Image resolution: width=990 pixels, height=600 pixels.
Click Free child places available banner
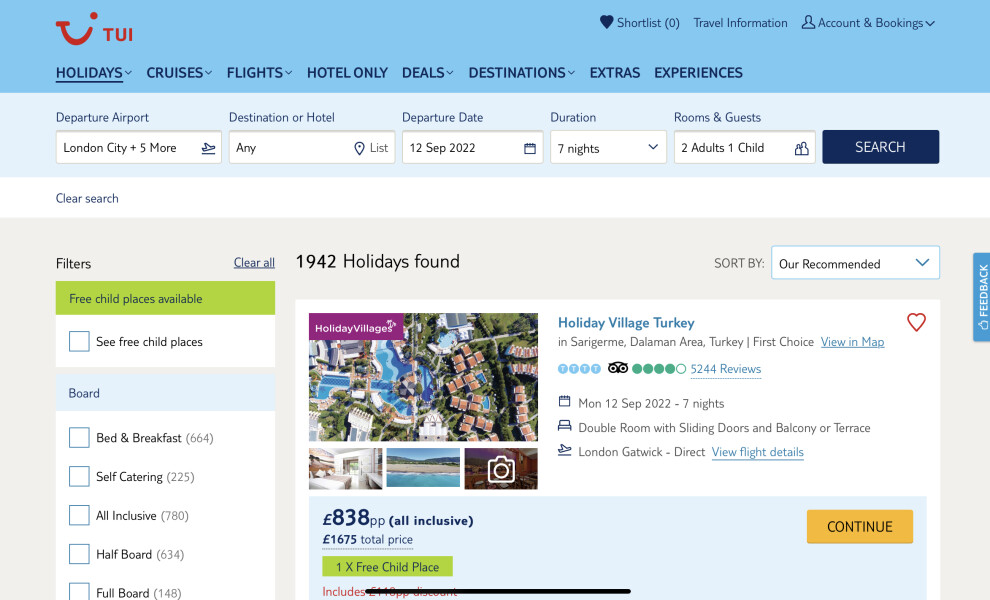(x=165, y=298)
